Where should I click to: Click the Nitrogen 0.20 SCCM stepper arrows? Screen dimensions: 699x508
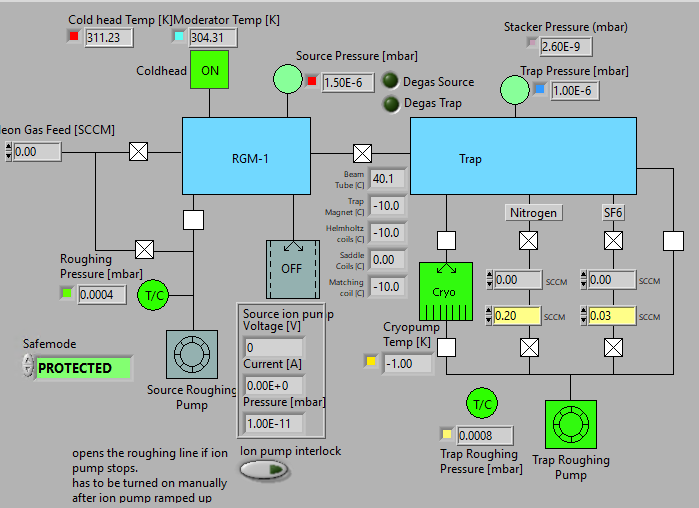(x=489, y=316)
